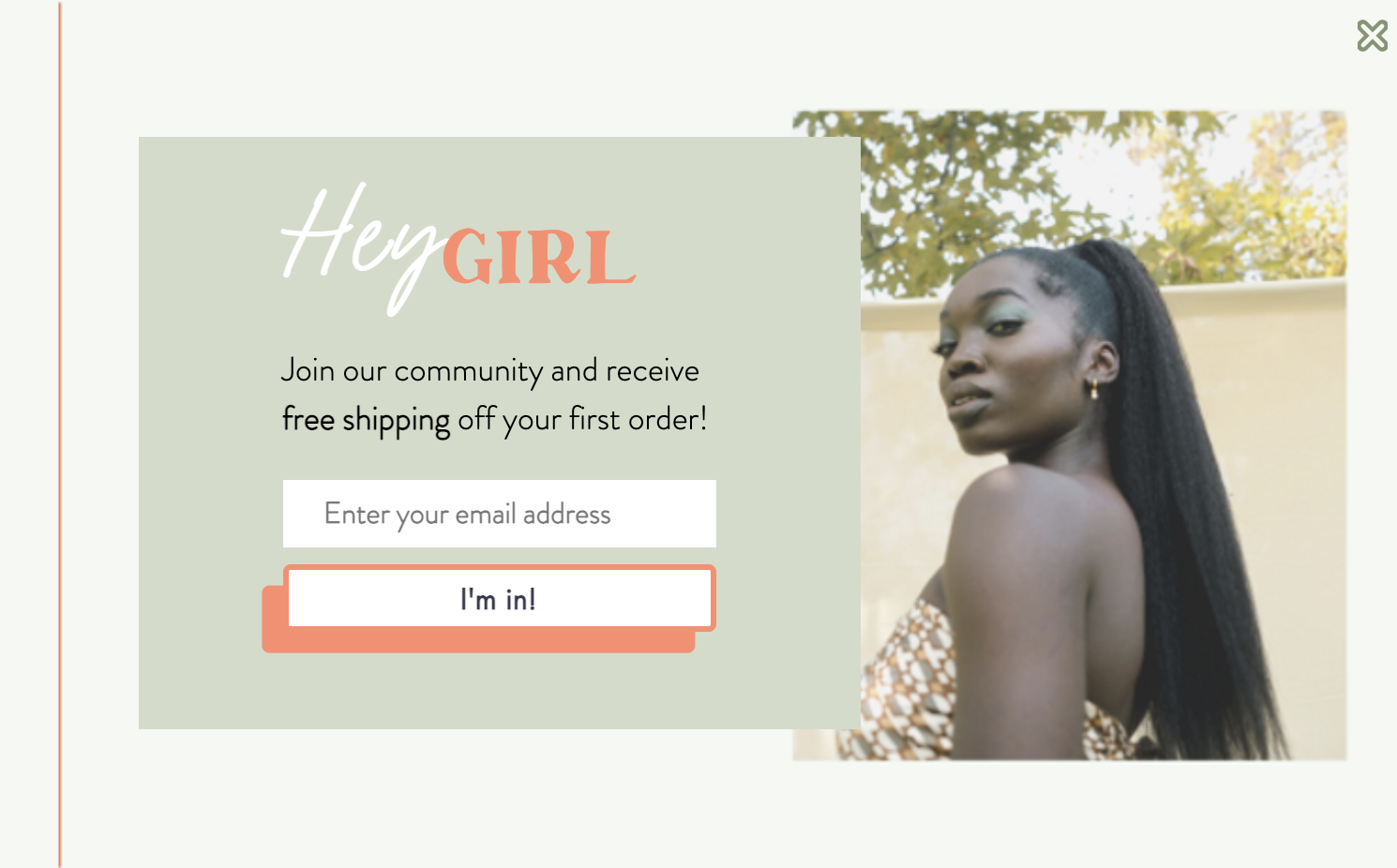The height and width of the screenshot is (868, 1397).
Task: Close the popup with the X icon
Action: [x=1372, y=36]
